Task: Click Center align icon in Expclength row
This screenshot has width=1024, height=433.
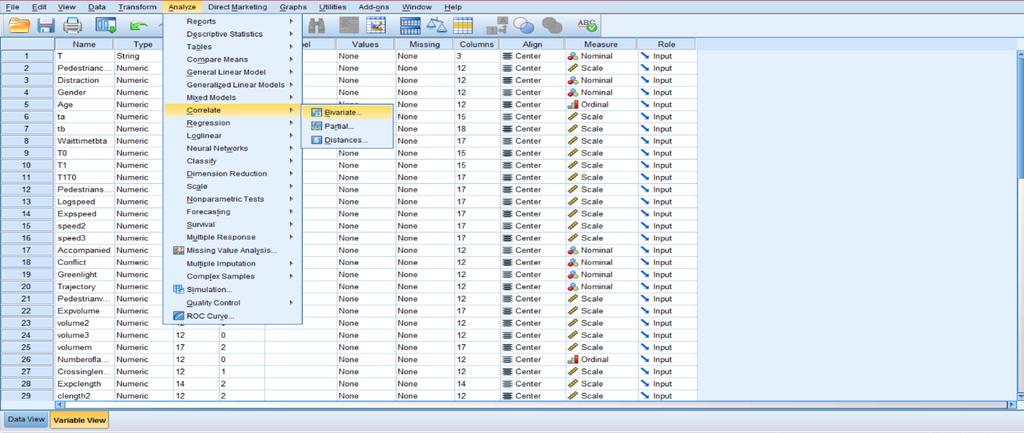Action: [x=507, y=383]
